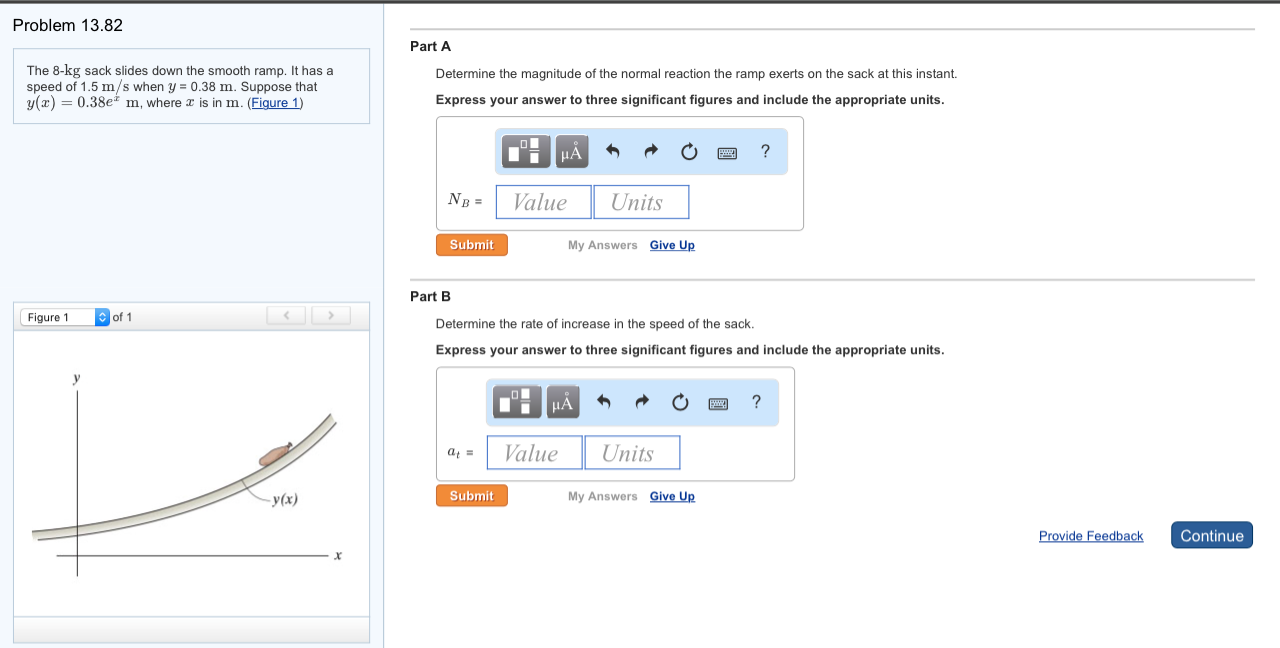Open Part A templates equation button
This screenshot has width=1280, height=648.
(x=527, y=152)
